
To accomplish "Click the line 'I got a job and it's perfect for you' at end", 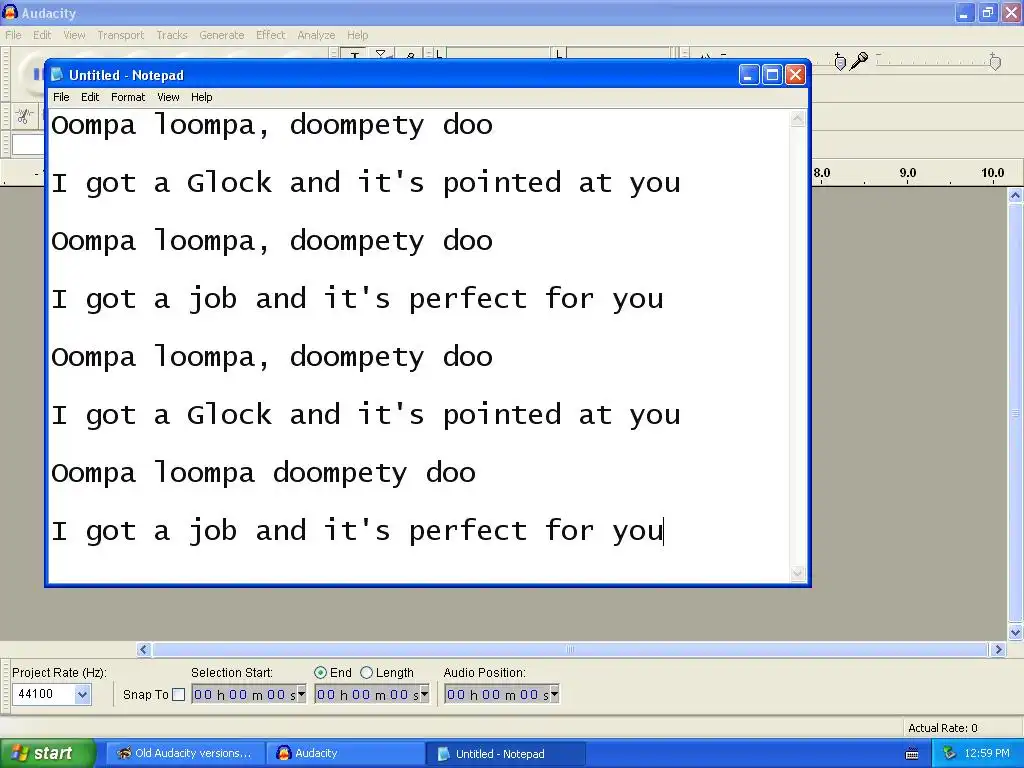I will pos(357,531).
